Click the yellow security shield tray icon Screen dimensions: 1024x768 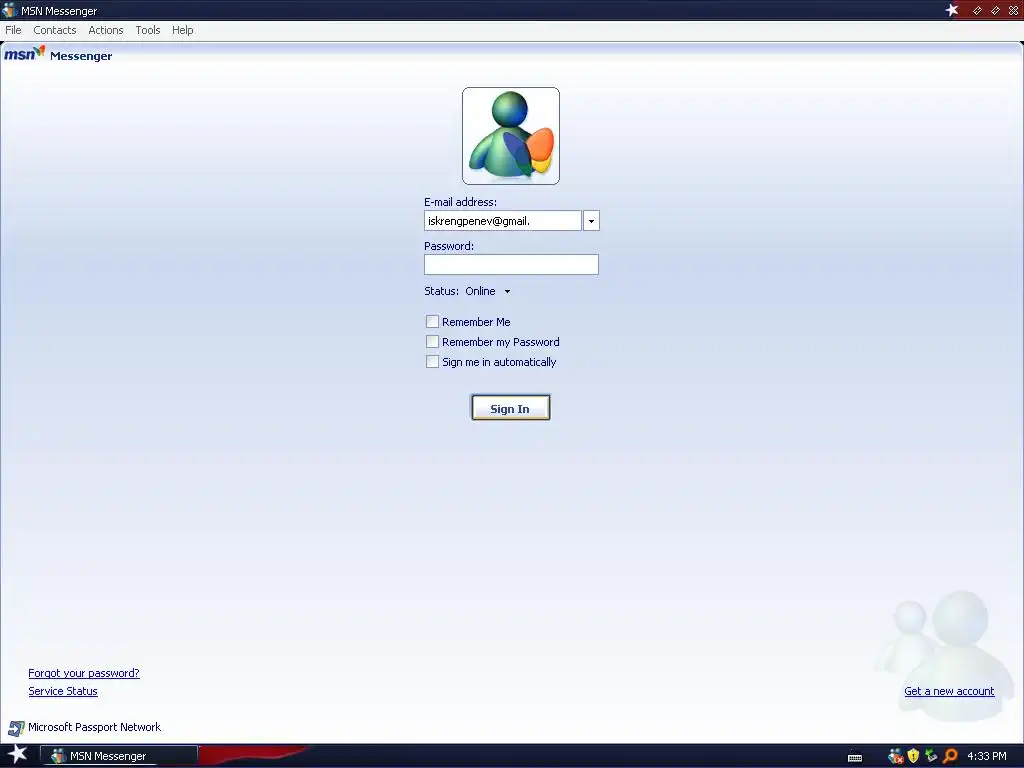click(x=913, y=756)
